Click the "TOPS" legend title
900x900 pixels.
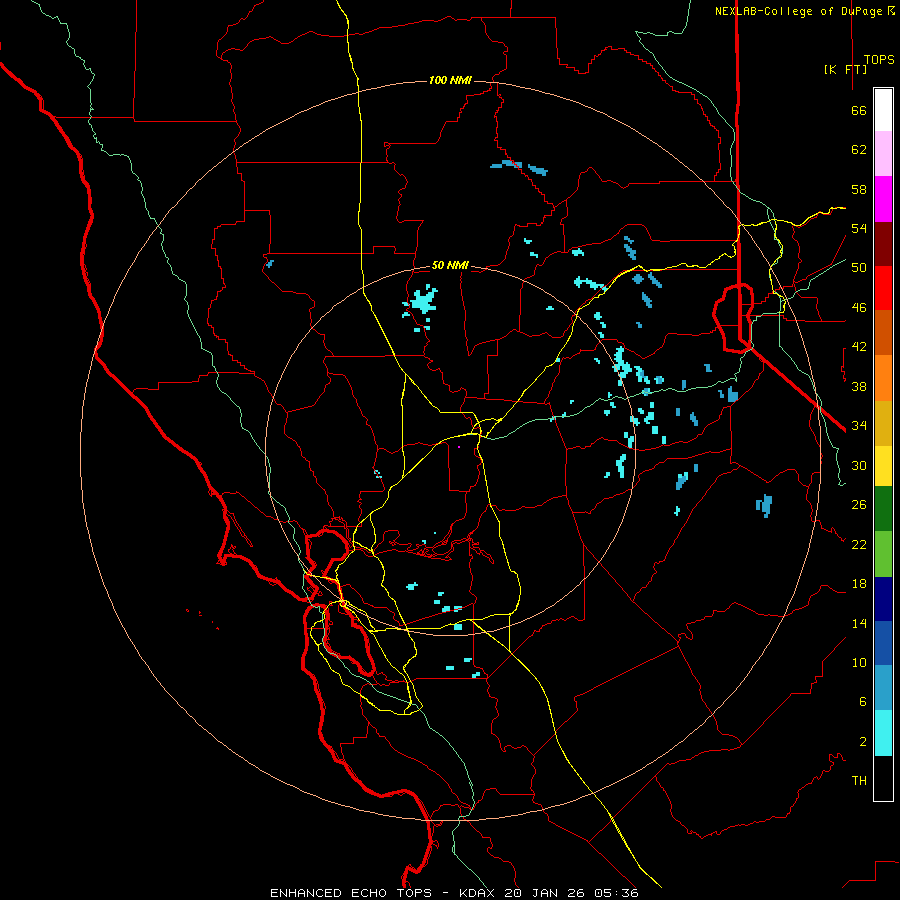pos(879,59)
